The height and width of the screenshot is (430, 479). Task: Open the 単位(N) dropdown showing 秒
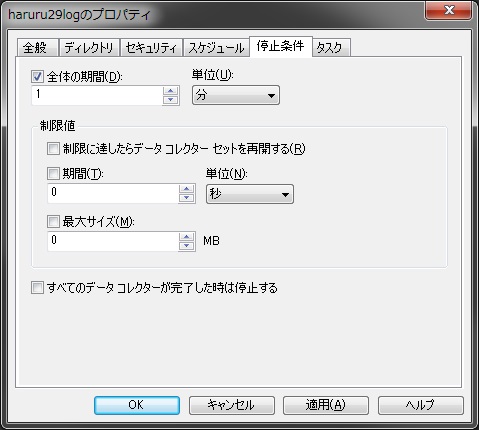tap(250, 194)
